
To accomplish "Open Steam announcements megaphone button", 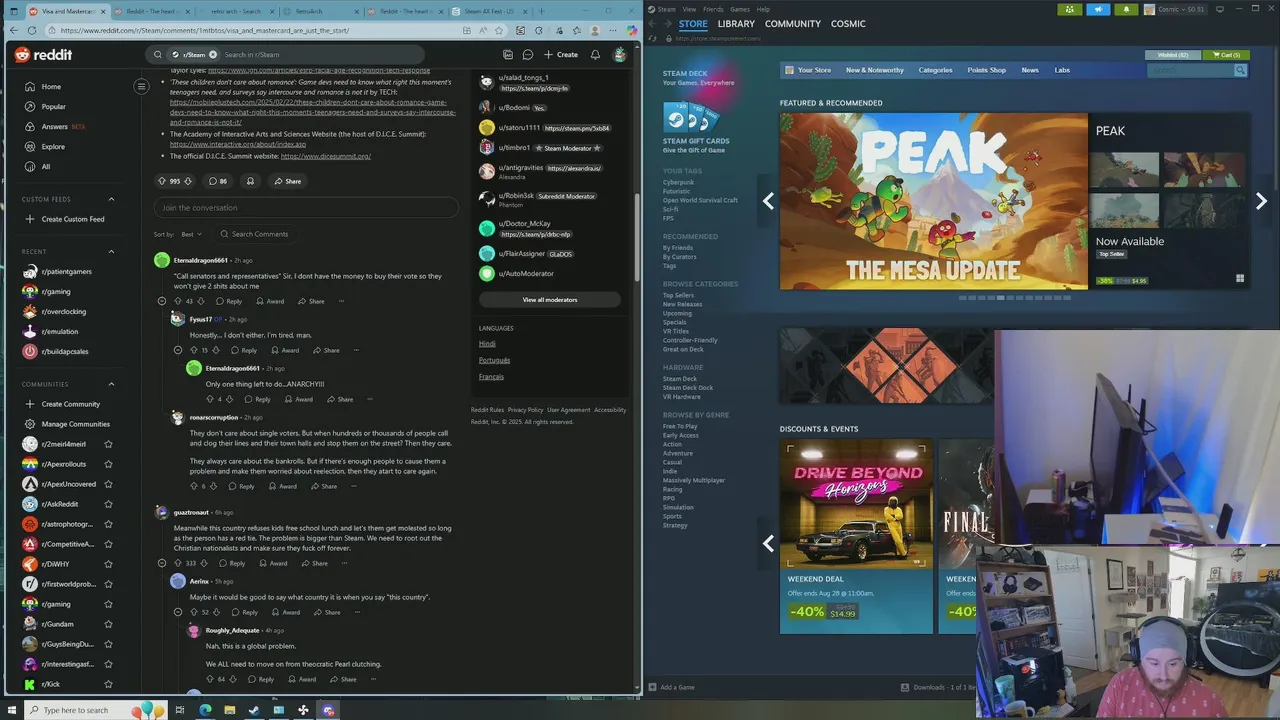I will click(1098, 9).
